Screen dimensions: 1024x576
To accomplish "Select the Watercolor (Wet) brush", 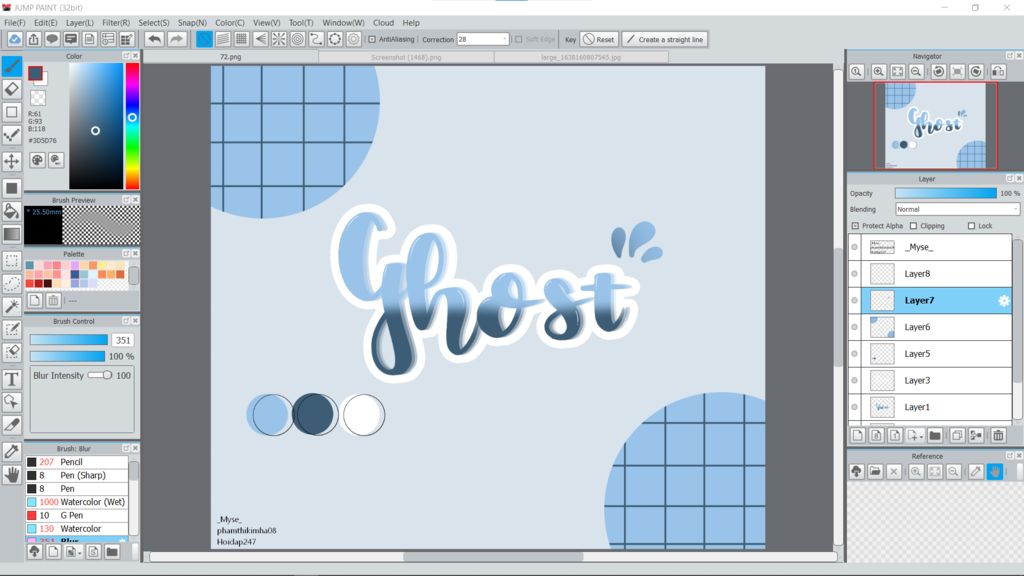I will (77, 502).
